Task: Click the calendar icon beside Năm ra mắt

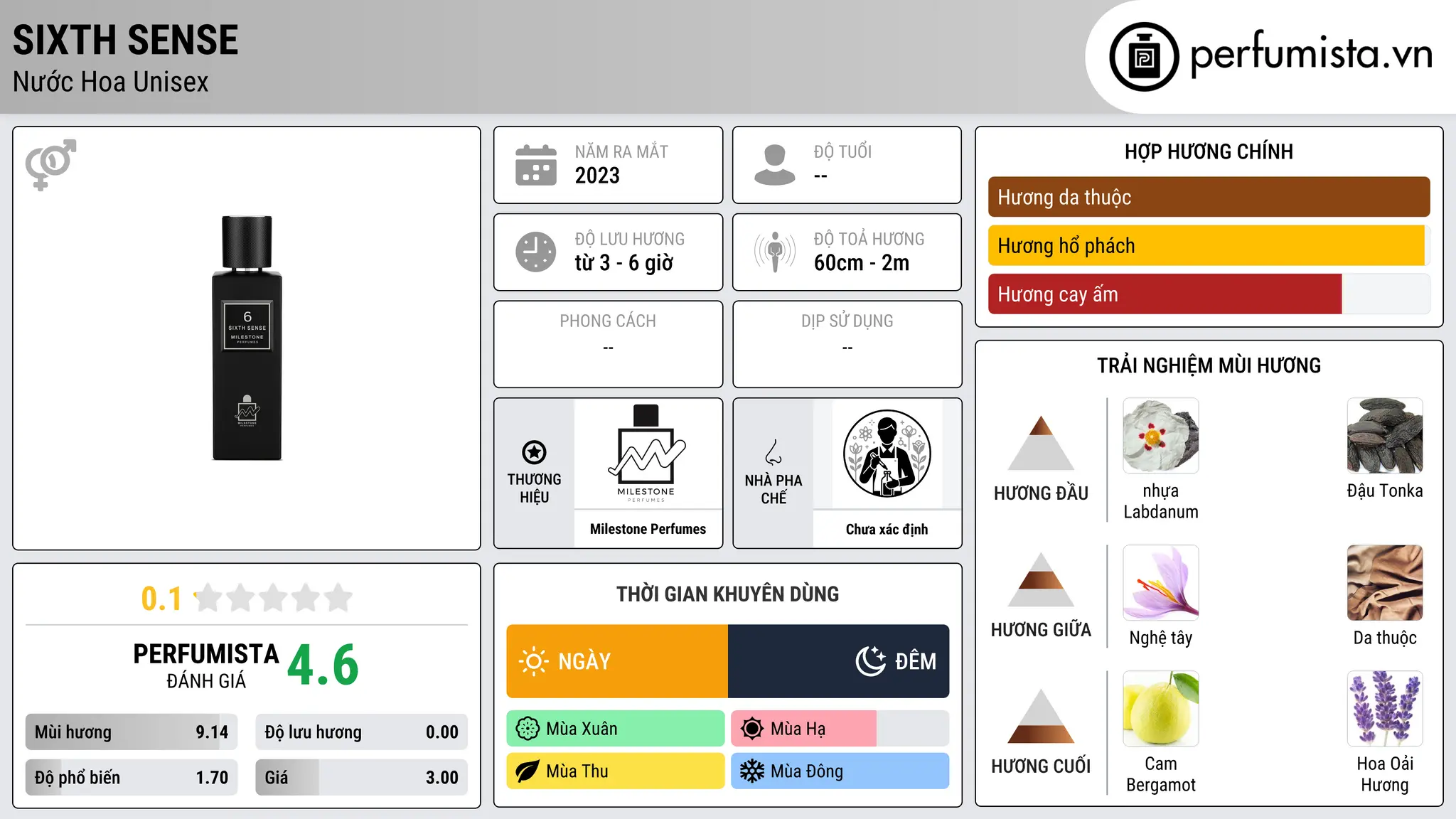Action: pyautogui.click(x=536, y=165)
